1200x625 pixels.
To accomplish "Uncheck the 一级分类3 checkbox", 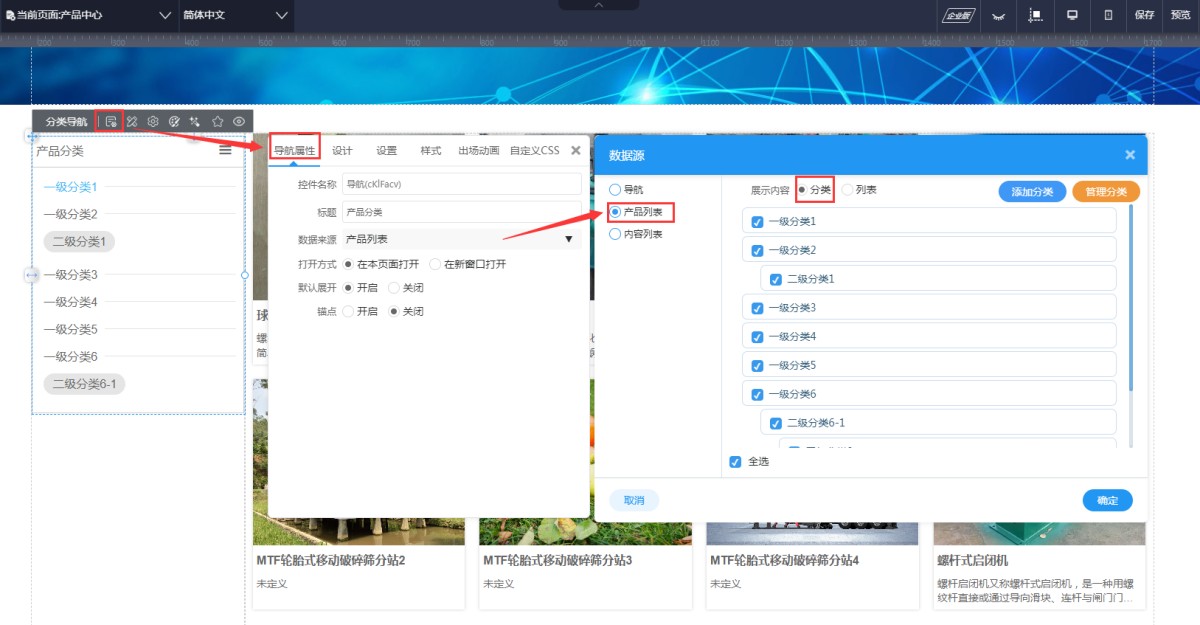I will pyautogui.click(x=757, y=308).
